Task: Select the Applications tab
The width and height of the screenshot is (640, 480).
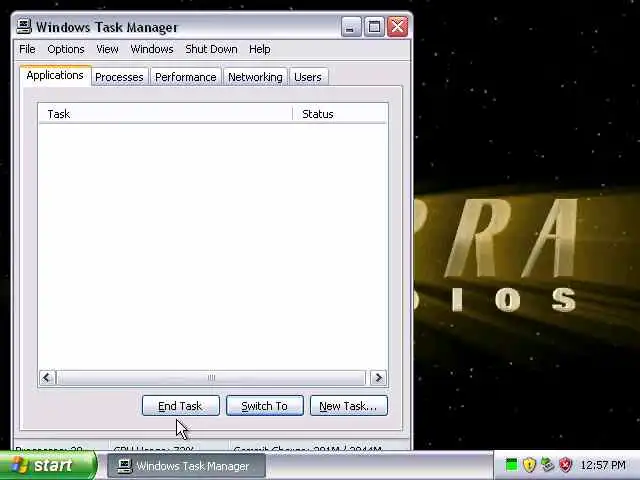Action: (x=55, y=76)
